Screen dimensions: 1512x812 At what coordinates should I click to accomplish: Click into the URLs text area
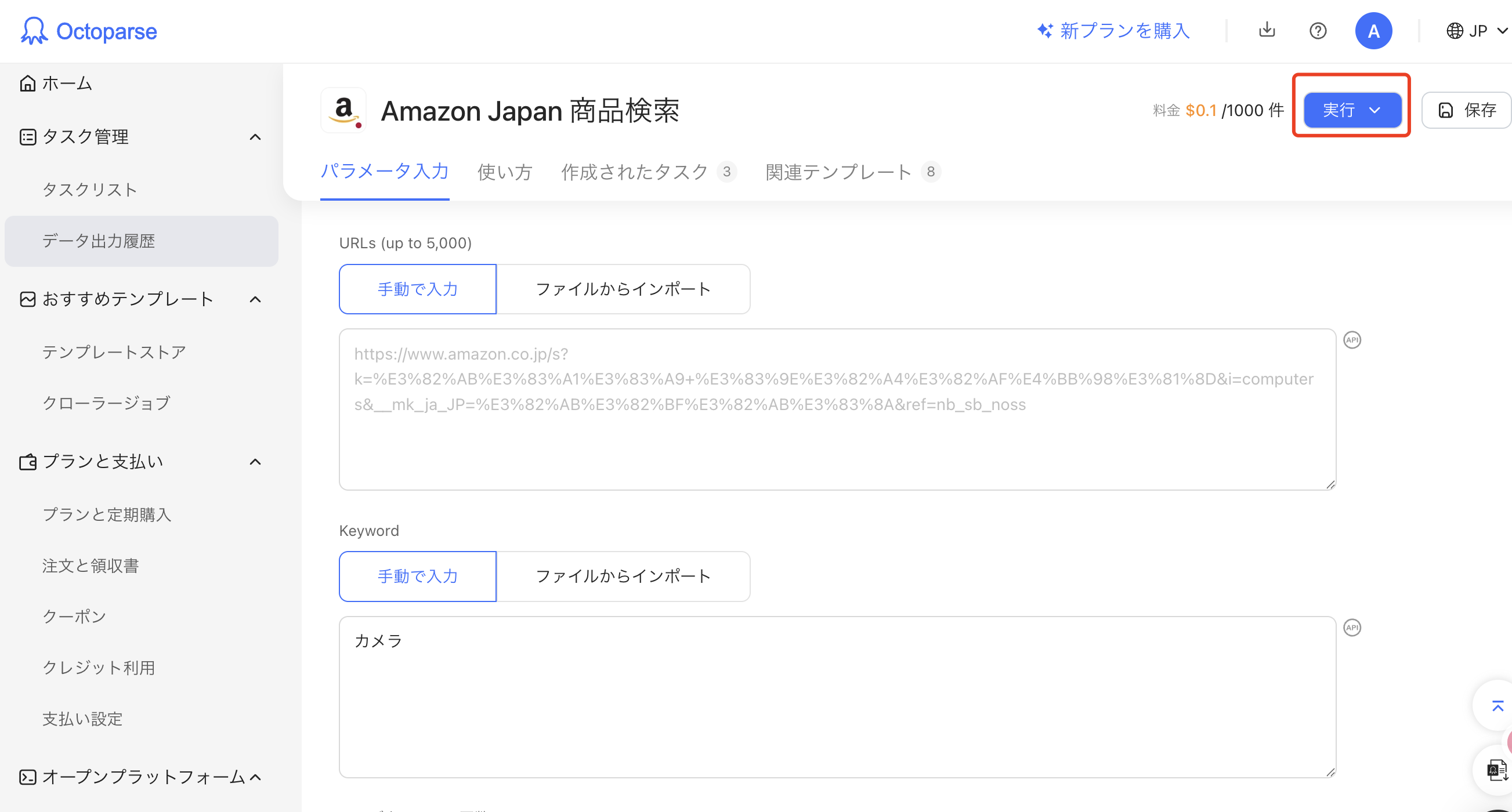click(837, 409)
